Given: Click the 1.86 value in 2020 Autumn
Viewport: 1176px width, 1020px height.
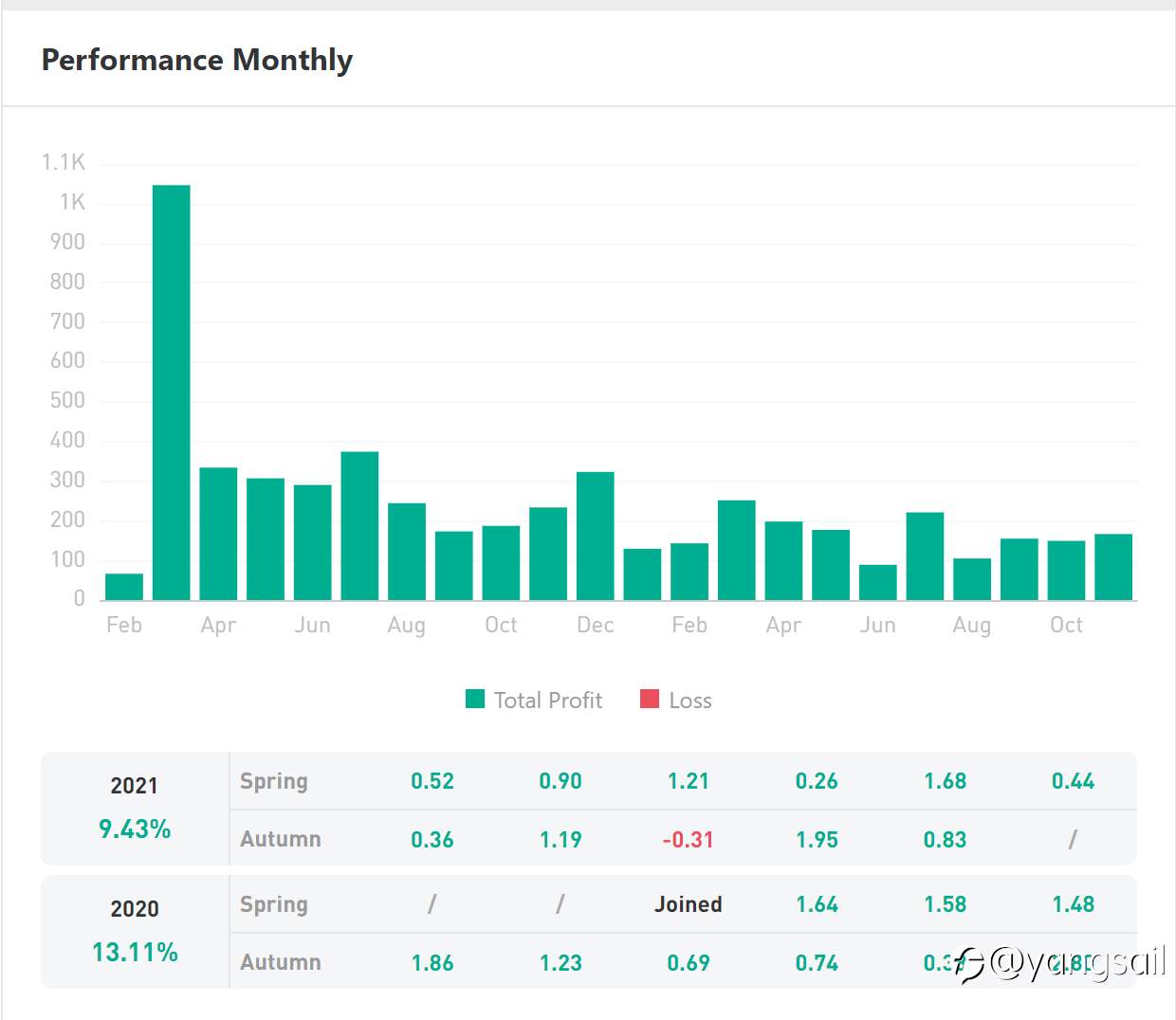Looking at the screenshot, I should (432, 963).
